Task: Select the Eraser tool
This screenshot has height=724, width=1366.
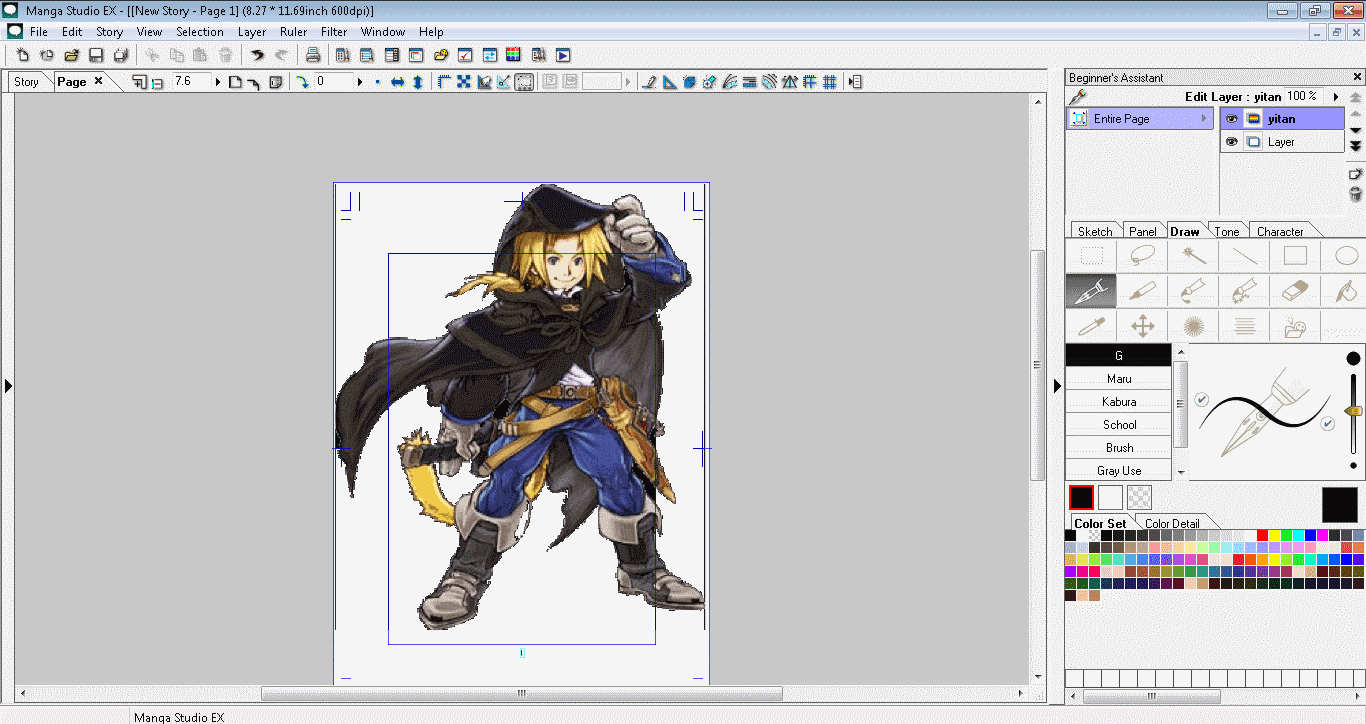Action: pos(1294,291)
